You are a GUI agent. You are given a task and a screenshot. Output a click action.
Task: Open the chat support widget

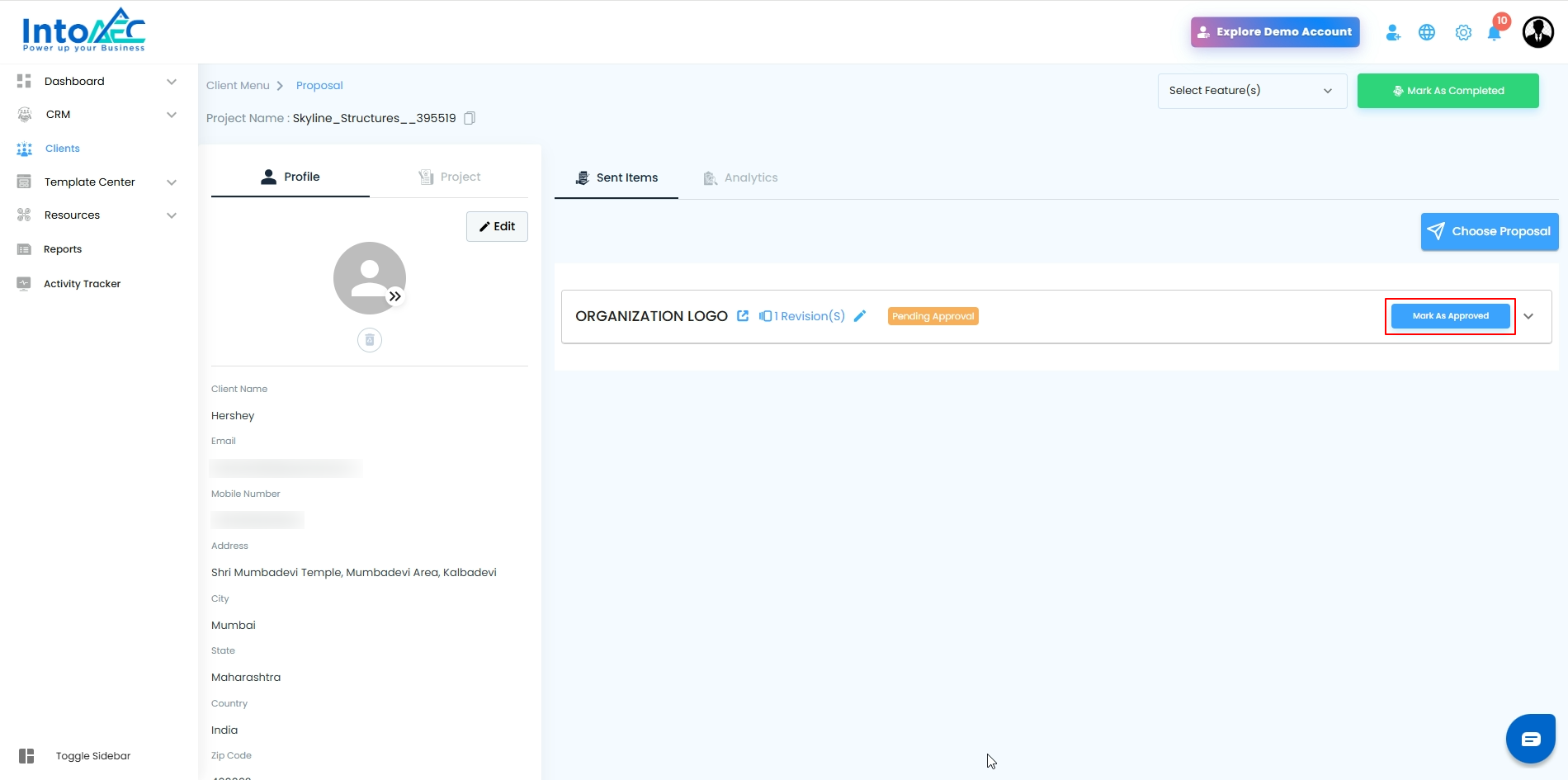[1531, 739]
